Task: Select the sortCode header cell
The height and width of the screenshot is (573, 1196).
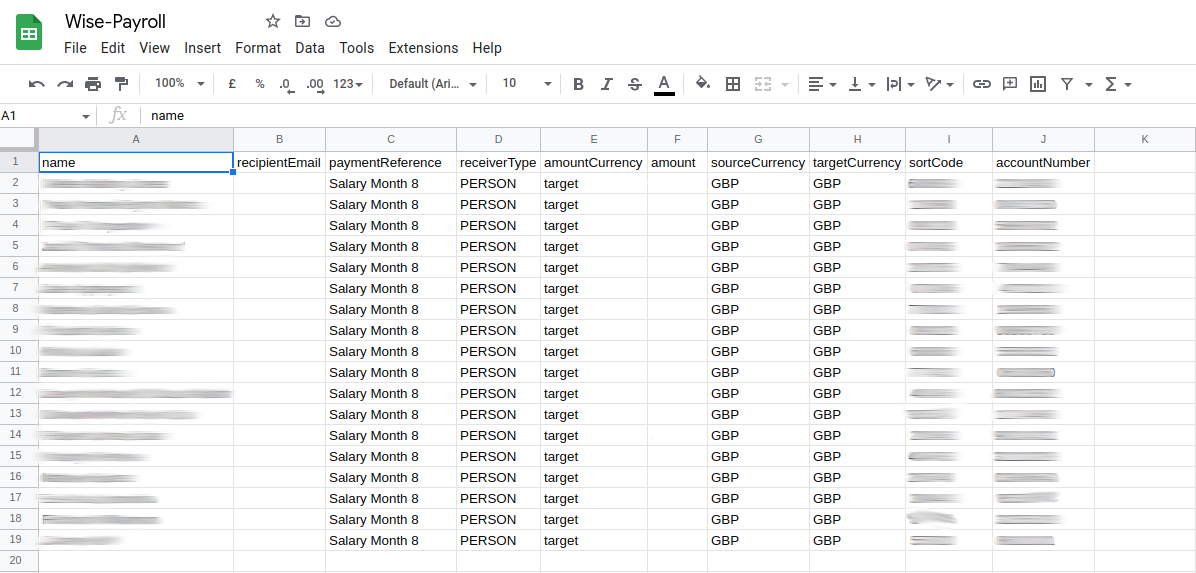Action: 949,163
